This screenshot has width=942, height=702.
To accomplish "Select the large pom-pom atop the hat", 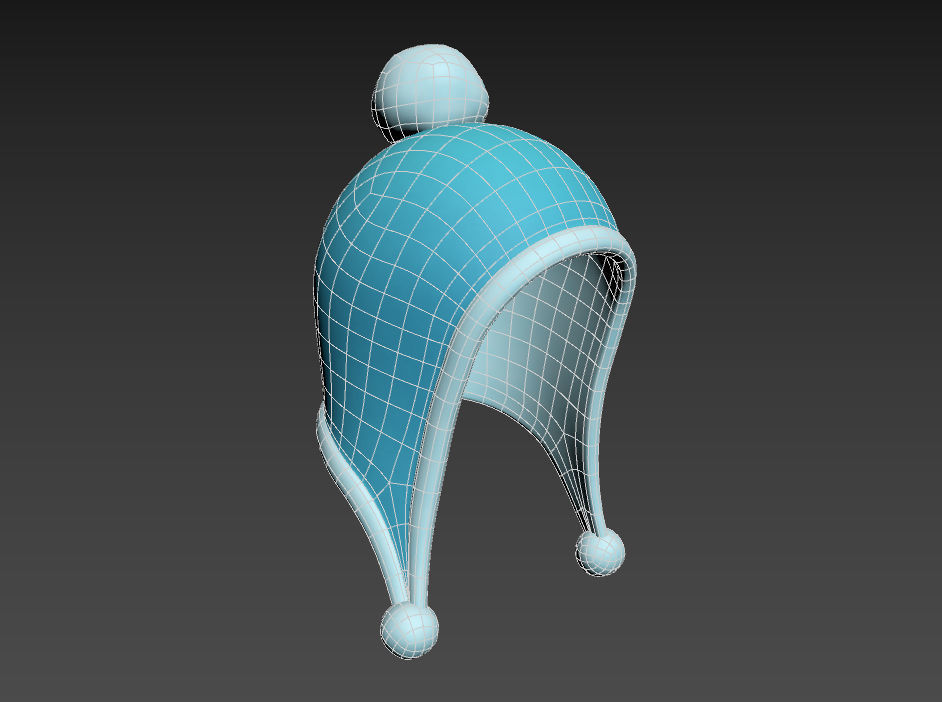I will point(430,90).
